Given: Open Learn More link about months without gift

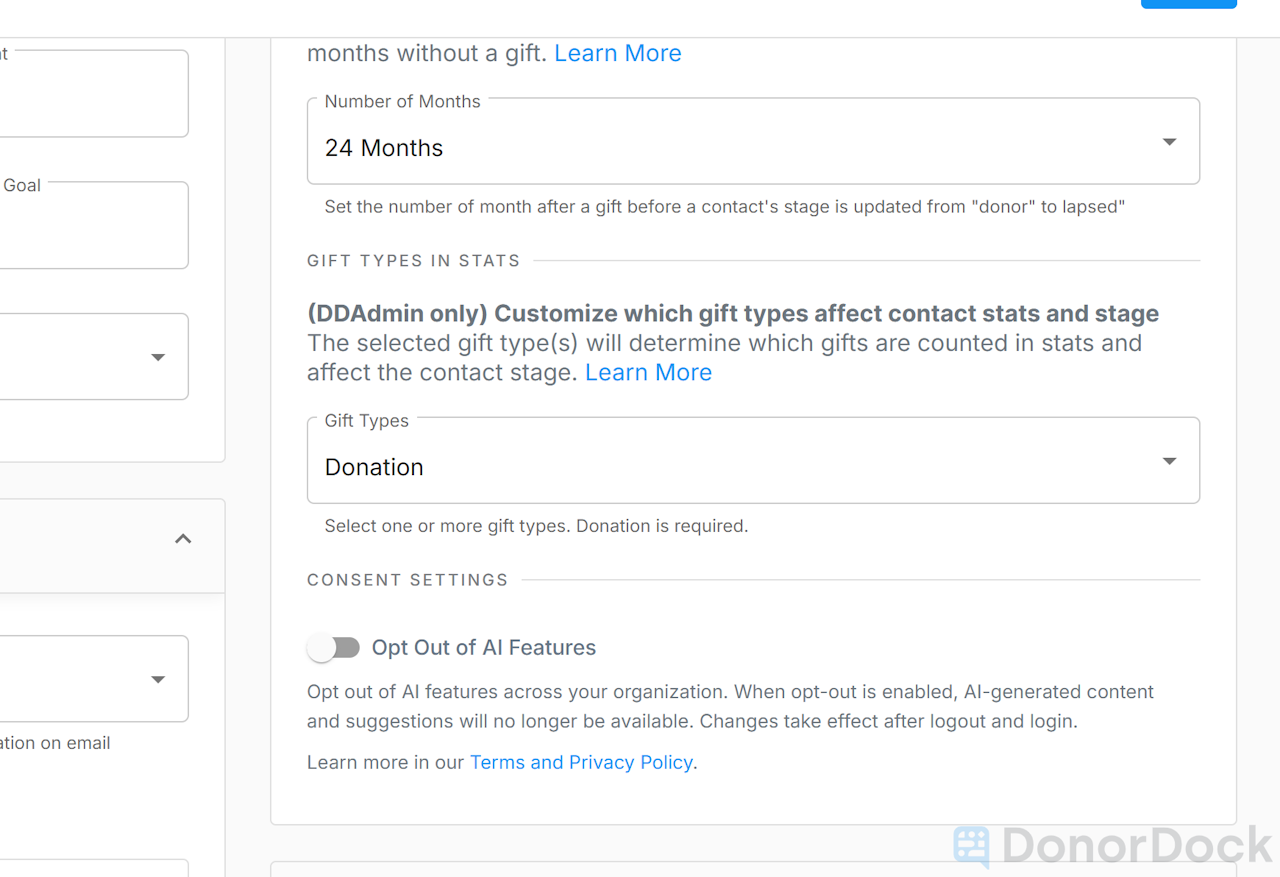Looking at the screenshot, I should click(x=617, y=53).
